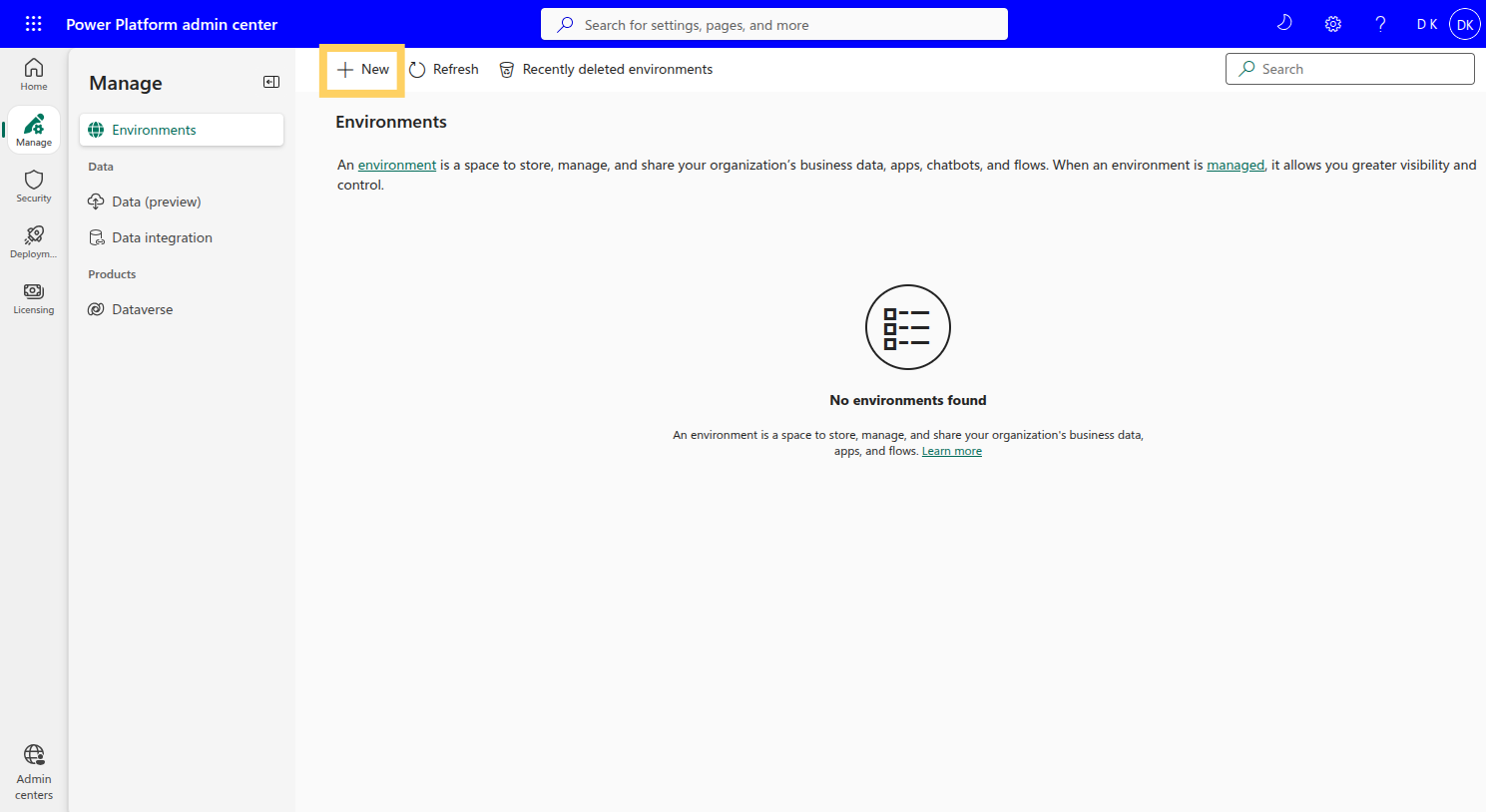Open Deployment in the left rail
Viewport: 1486px width, 812px height.
(34, 241)
